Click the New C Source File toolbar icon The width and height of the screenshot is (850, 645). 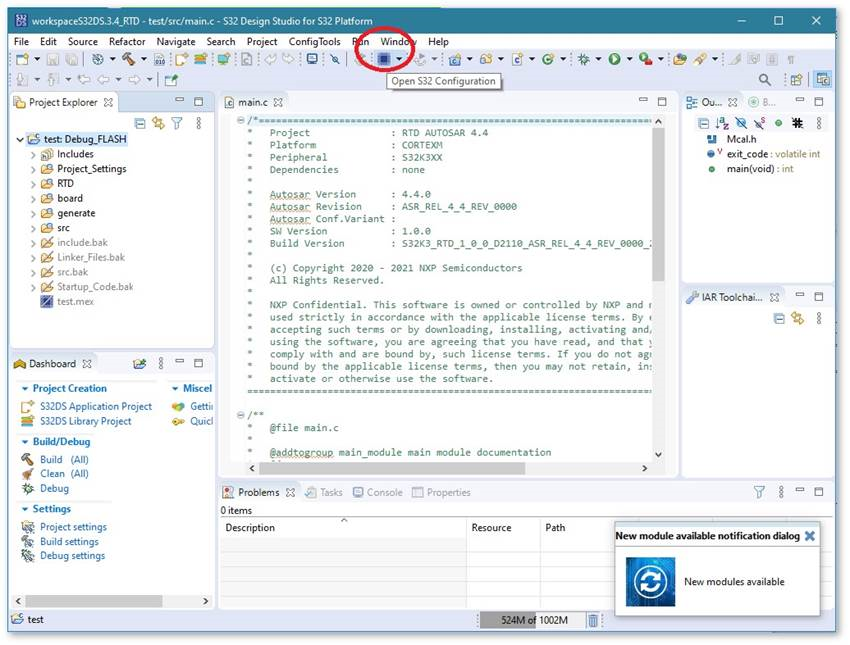(x=517, y=59)
